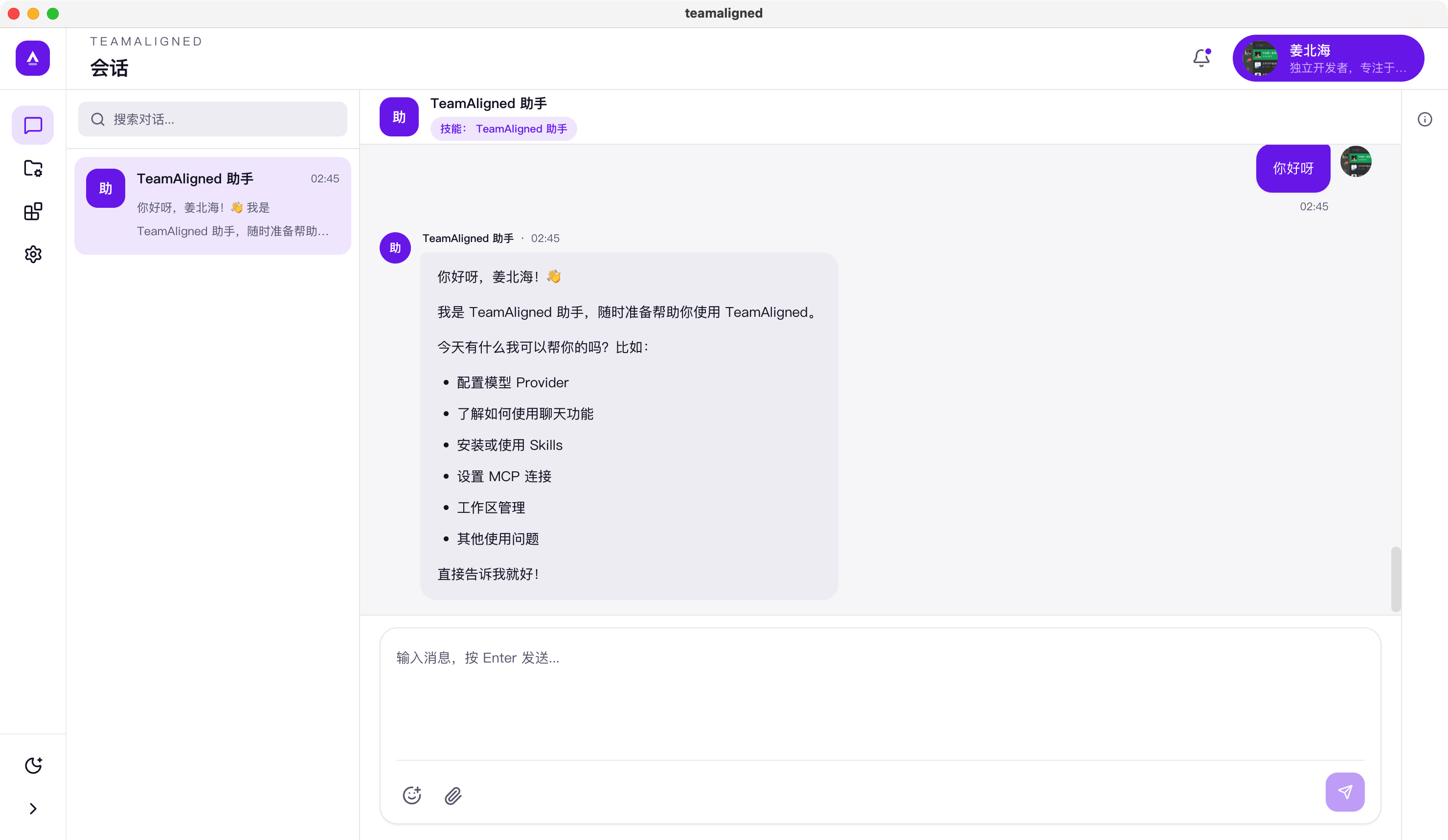Click the magnifier icon in search box
This screenshot has height=840, width=1448.
(98, 119)
